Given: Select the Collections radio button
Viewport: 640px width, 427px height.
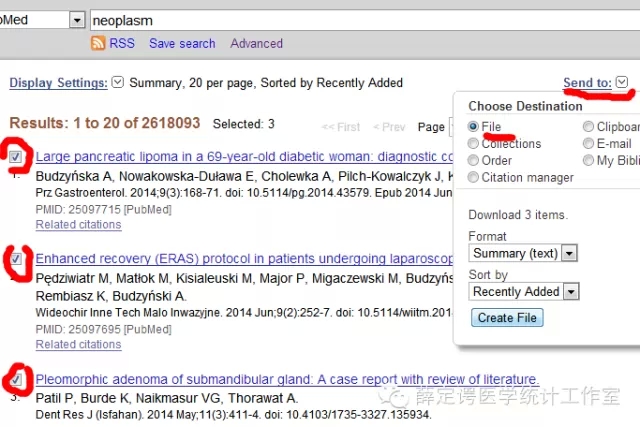Looking at the screenshot, I should click(x=473, y=143).
